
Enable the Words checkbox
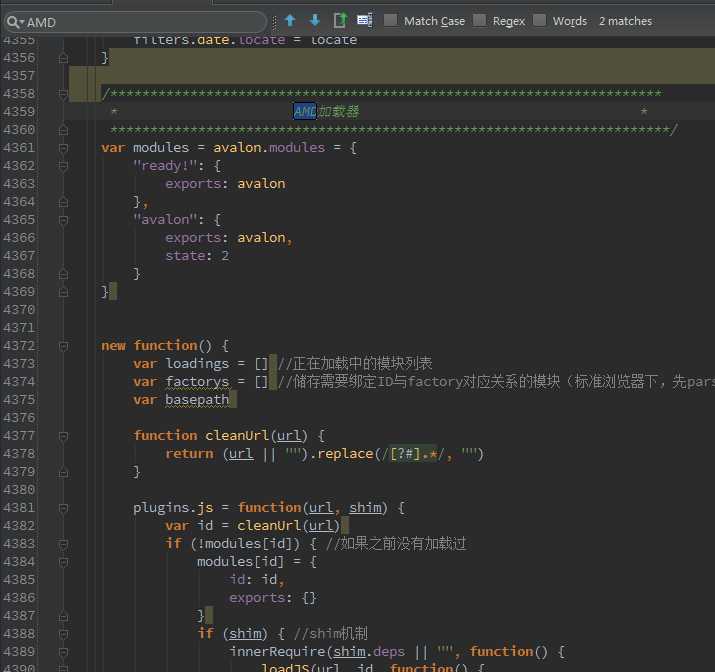(539, 20)
